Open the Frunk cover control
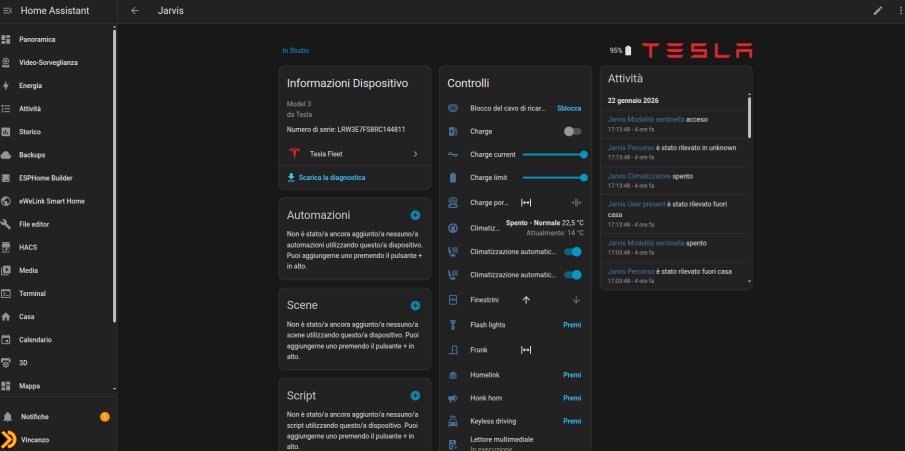The width and height of the screenshot is (905, 451). (526, 350)
